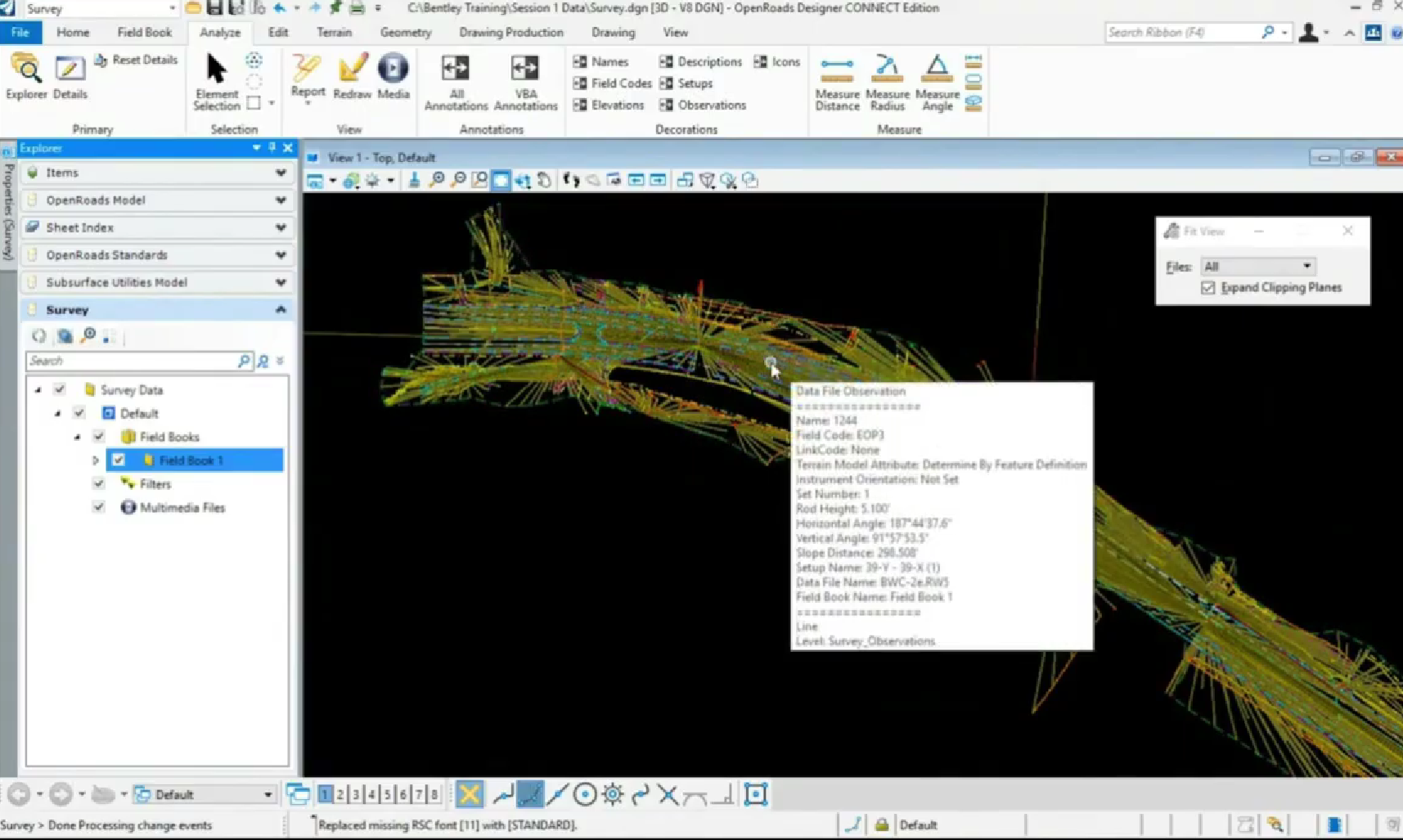Viewport: 1403px width, 840px height.
Task: Start the Measure Distance tool
Action: 837,82
